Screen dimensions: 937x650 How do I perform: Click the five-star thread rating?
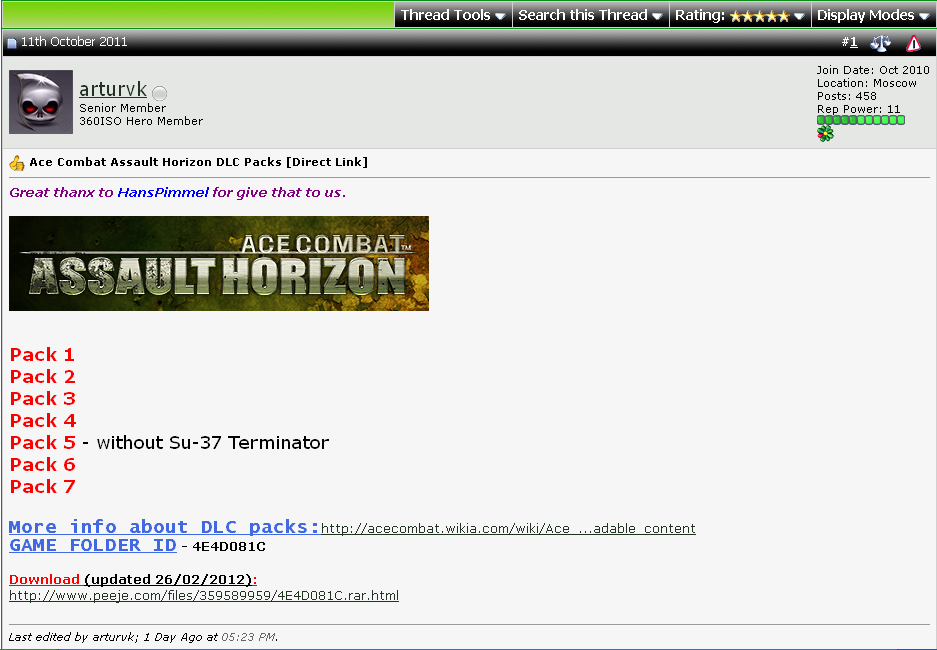760,16
